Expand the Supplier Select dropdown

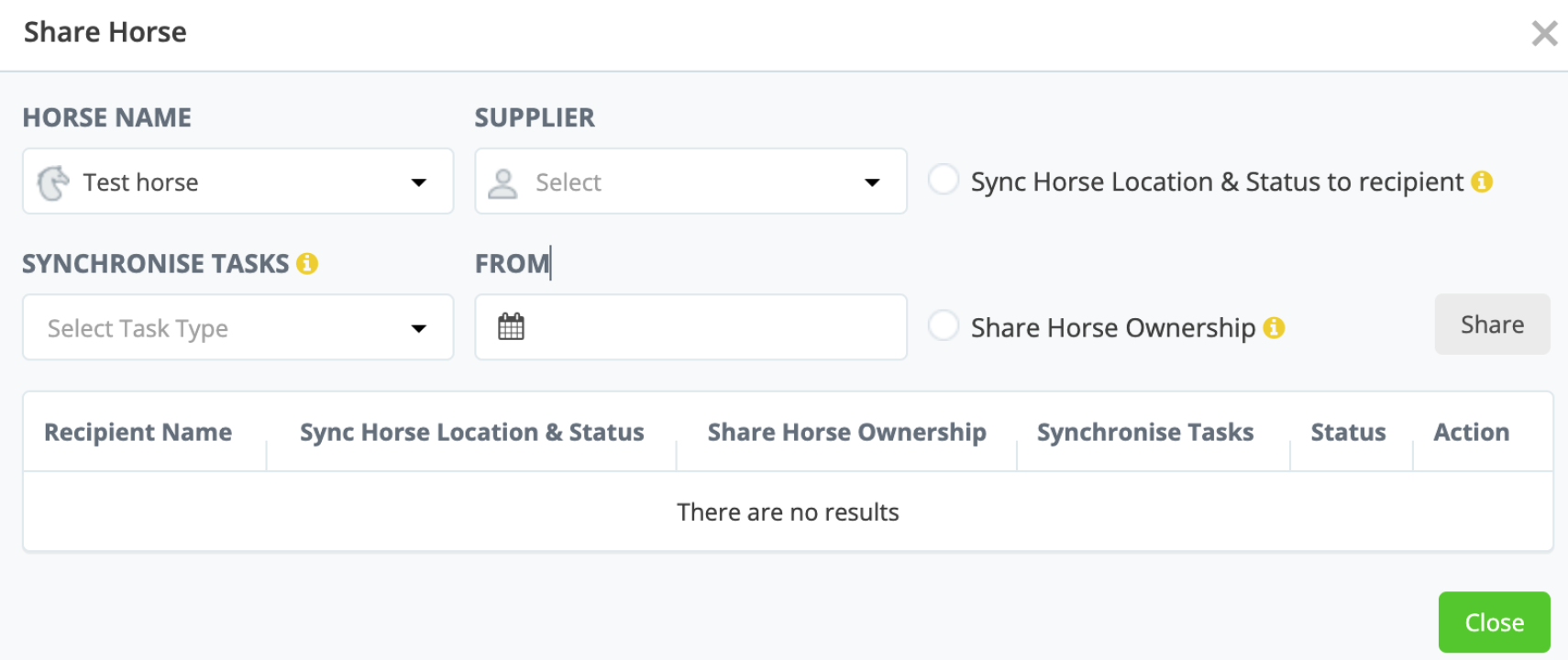coord(872,182)
